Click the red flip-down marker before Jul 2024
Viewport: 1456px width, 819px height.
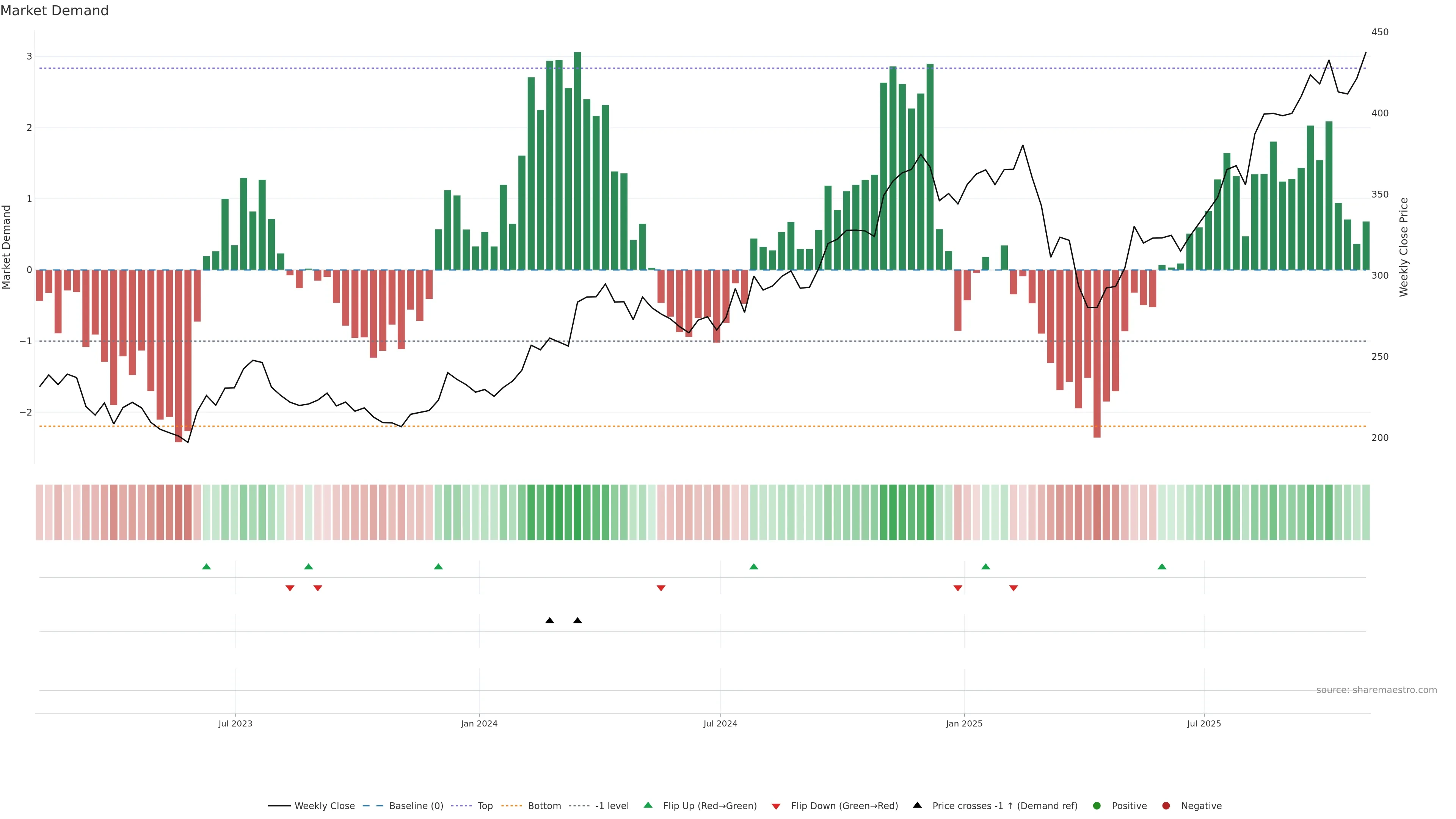click(x=661, y=588)
